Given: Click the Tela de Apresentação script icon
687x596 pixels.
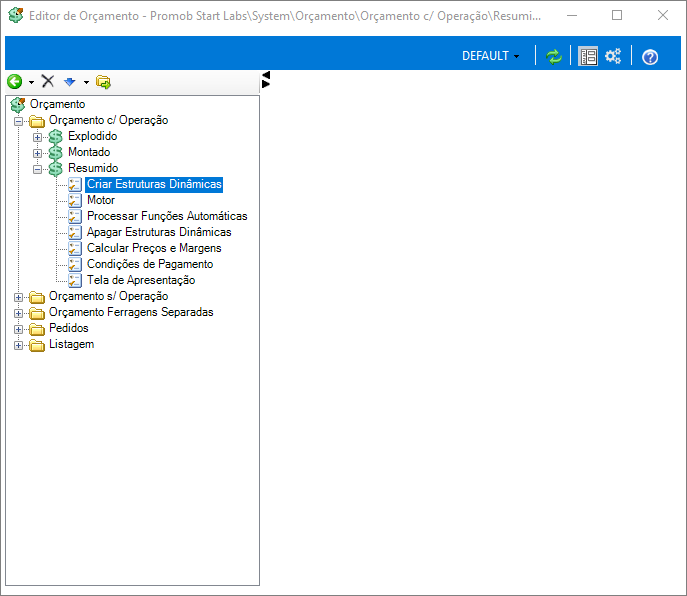Looking at the screenshot, I should pos(75,280).
